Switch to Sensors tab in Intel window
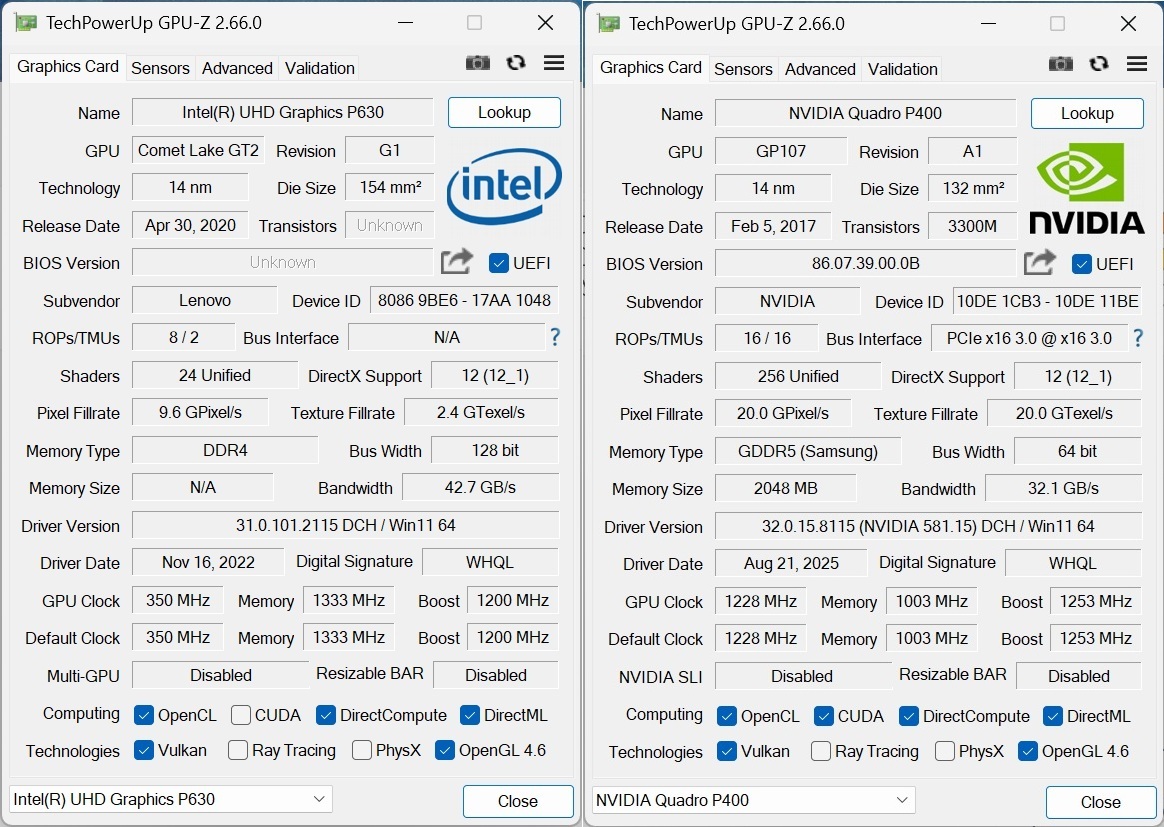The image size is (1164, 827). point(160,68)
